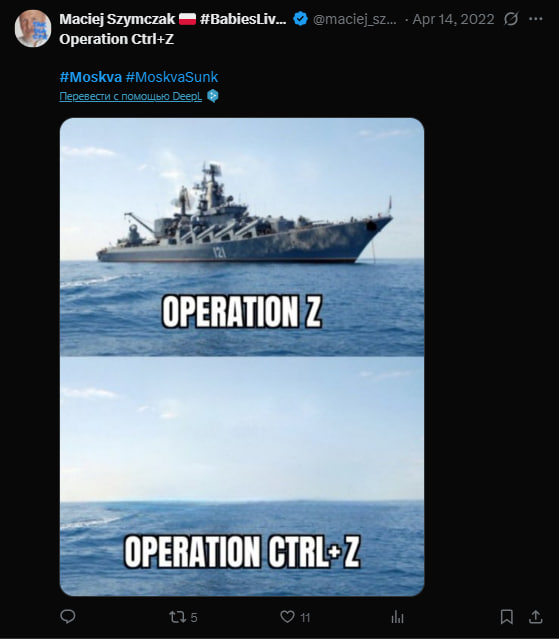
Task: Open the #MoskvaSunk hashtag
Action: (172, 77)
